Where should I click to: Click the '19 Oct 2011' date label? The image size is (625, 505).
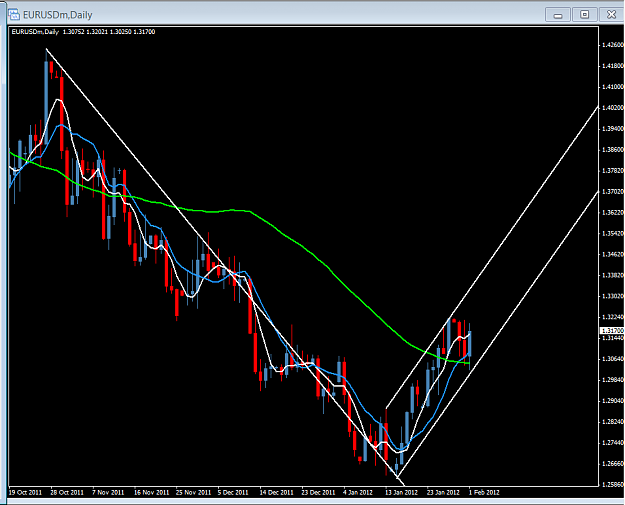[x=25, y=493]
